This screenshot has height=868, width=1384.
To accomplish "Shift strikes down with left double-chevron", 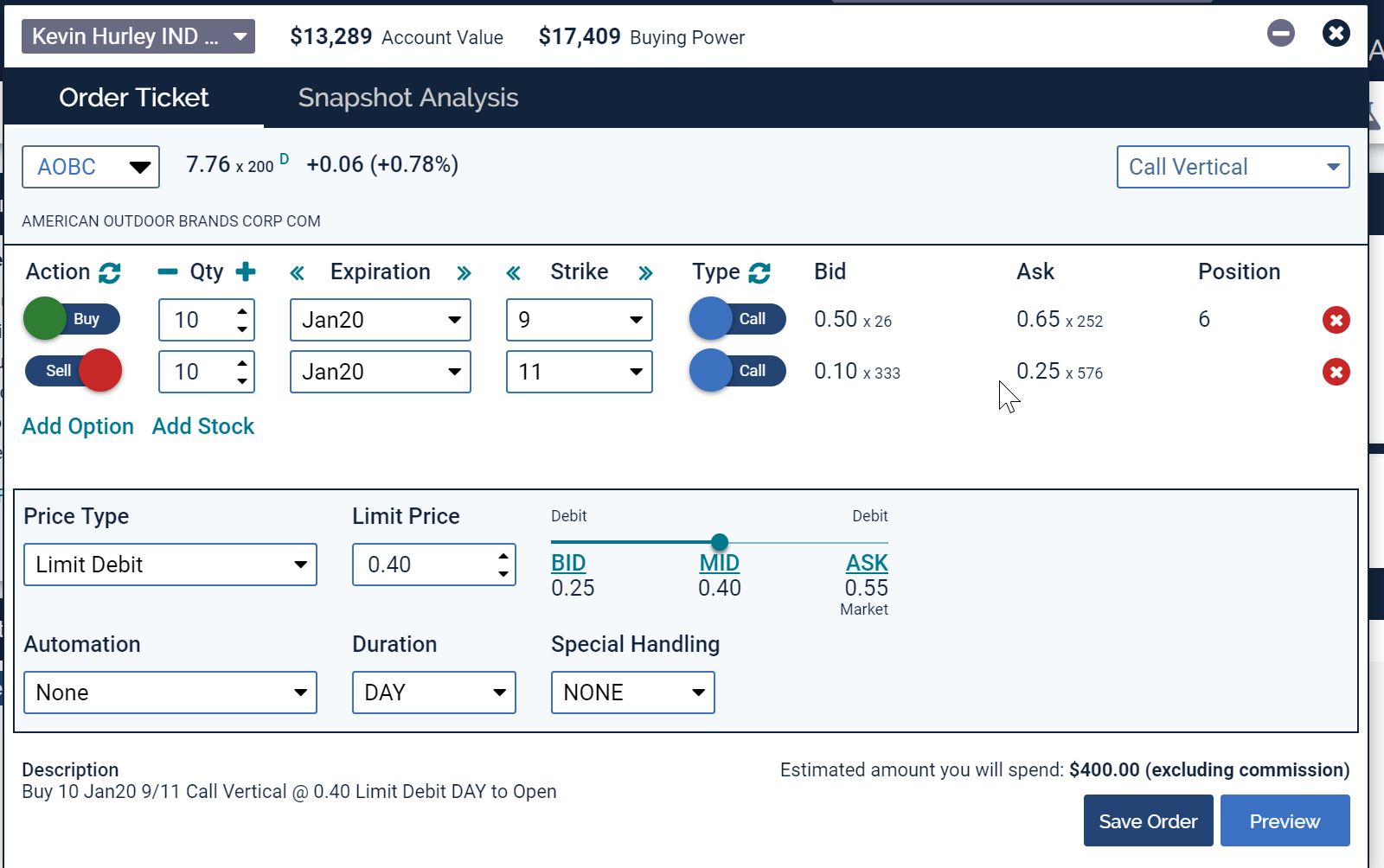I will [513, 273].
